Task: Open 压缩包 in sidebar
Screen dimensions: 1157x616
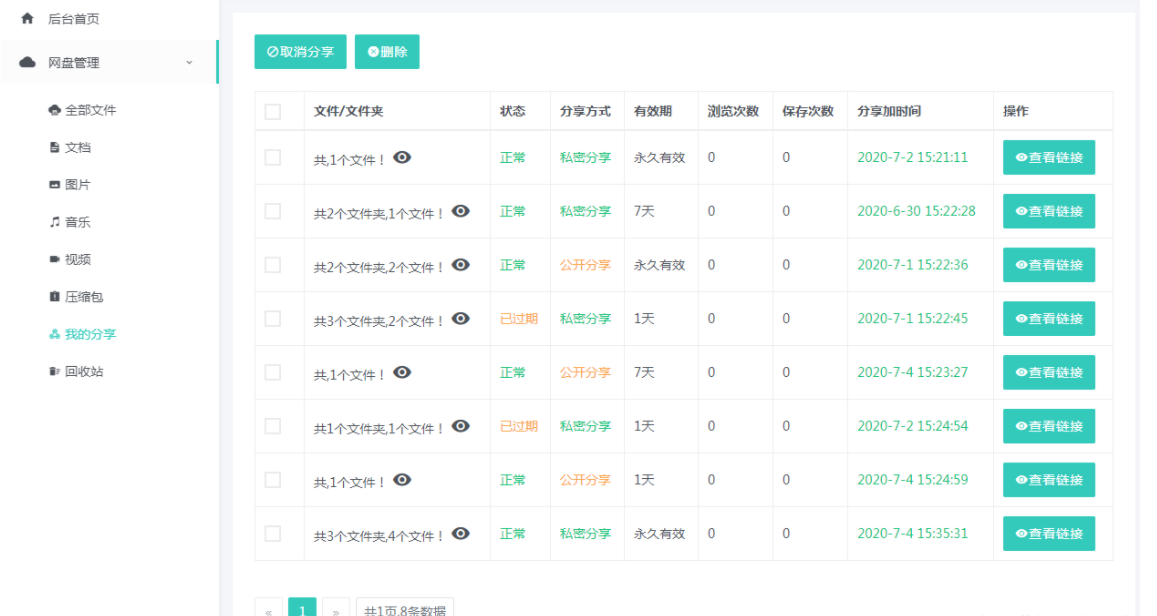Action: click(x=76, y=297)
